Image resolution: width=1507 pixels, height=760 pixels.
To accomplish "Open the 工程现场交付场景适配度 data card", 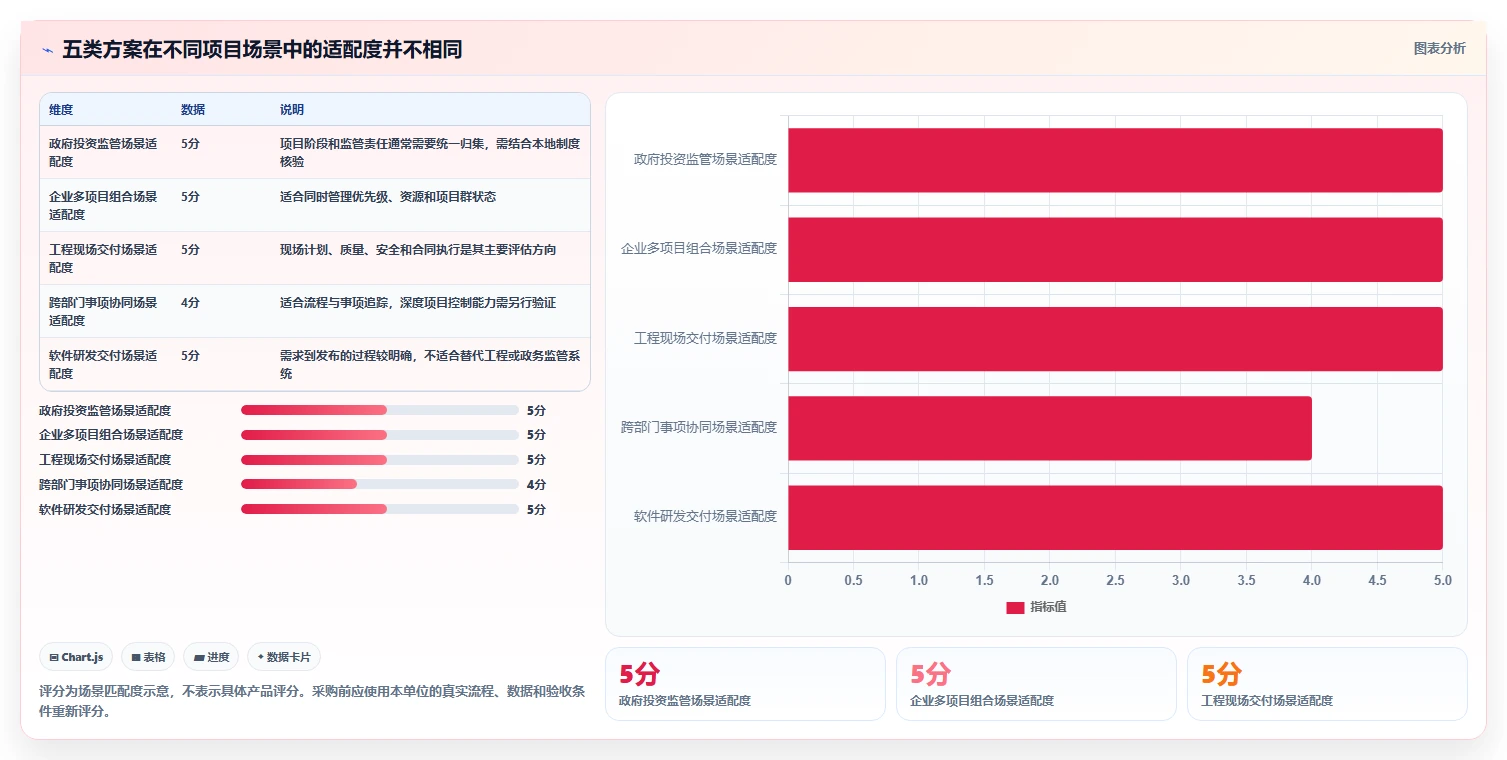I will click(x=1327, y=684).
